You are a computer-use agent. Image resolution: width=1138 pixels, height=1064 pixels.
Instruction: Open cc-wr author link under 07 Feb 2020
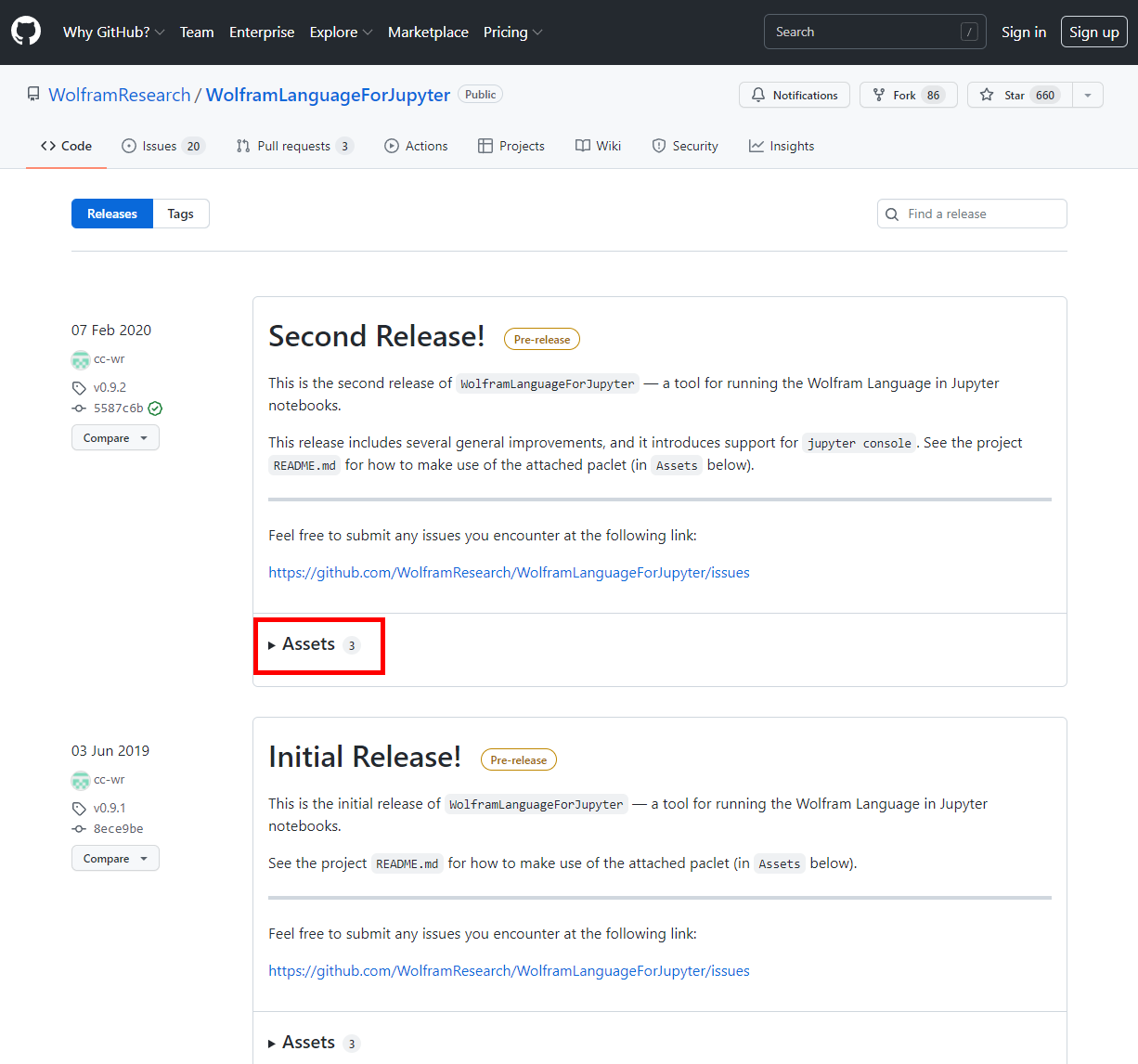pyautogui.click(x=110, y=359)
